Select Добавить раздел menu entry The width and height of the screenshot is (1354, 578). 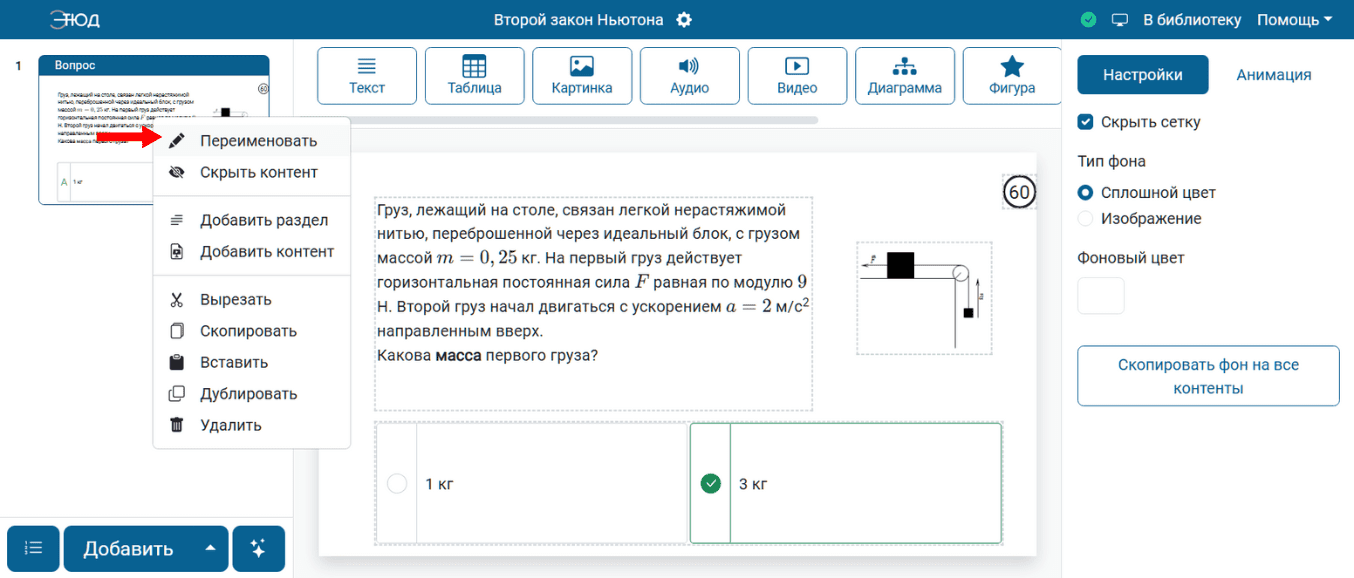coord(252,220)
